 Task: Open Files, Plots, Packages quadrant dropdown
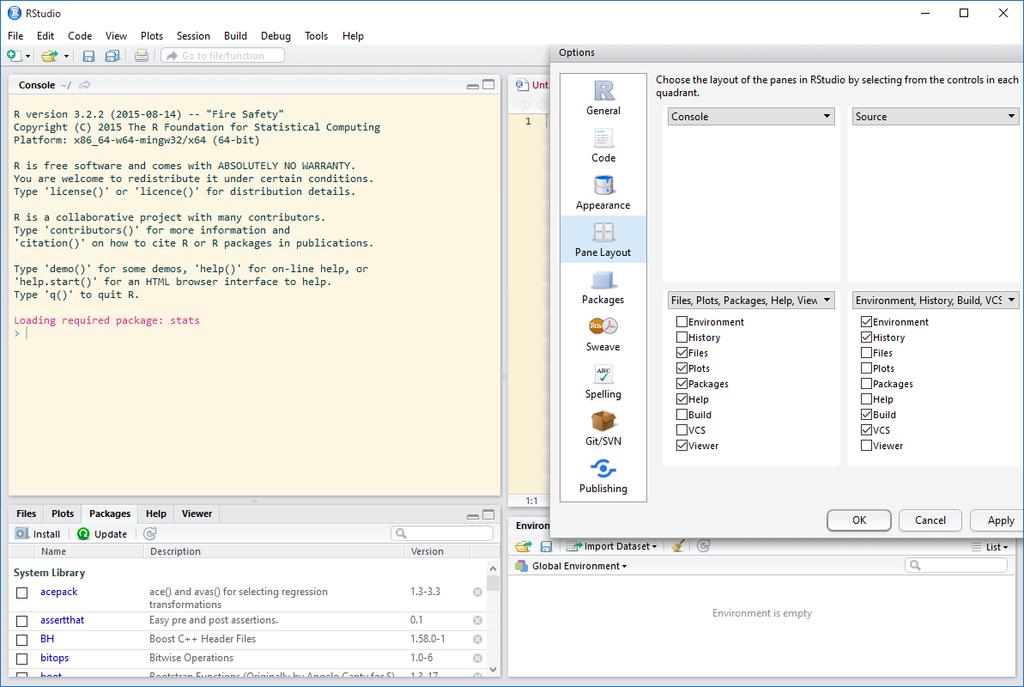751,300
